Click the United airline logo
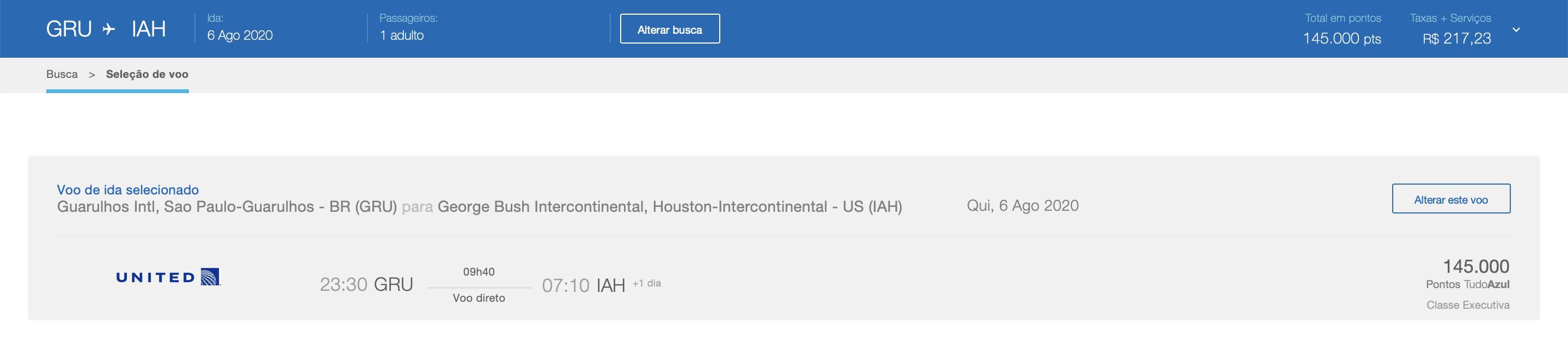 [x=168, y=277]
